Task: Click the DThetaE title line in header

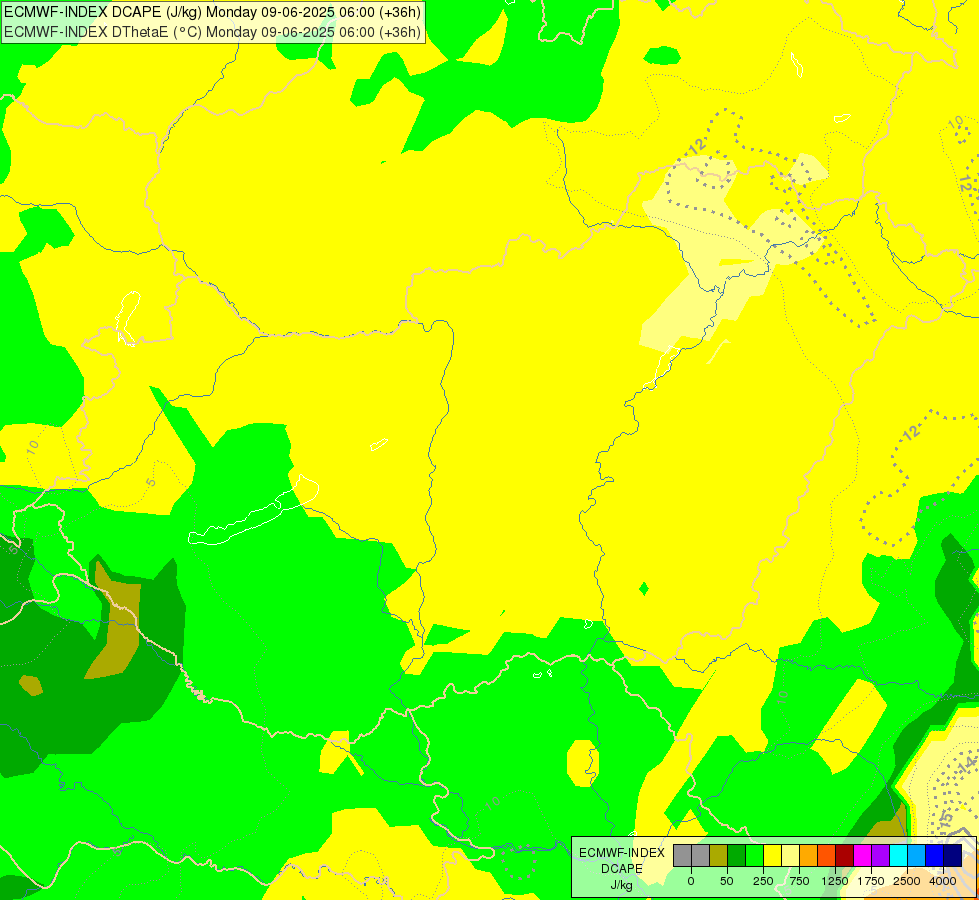Action: pos(212,32)
